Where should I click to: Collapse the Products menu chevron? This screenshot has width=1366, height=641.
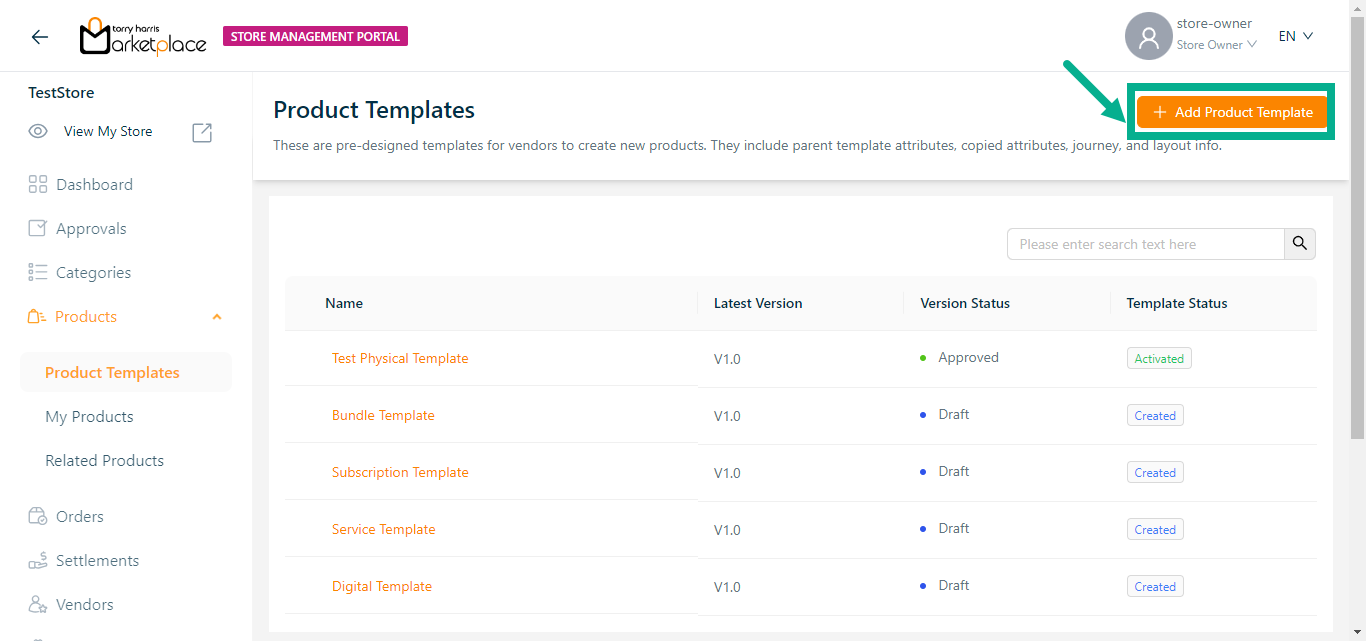pos(217,317)
